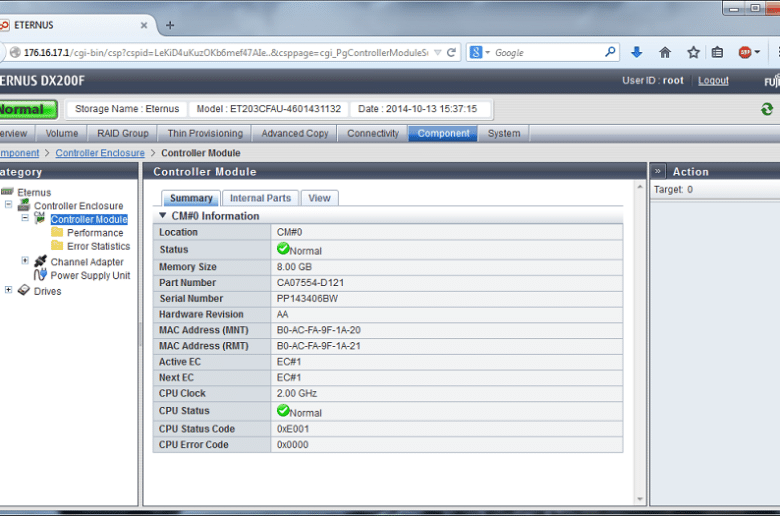Select Eternus root tree item
This screenshot has height=516, width=780.
[34, 192]
